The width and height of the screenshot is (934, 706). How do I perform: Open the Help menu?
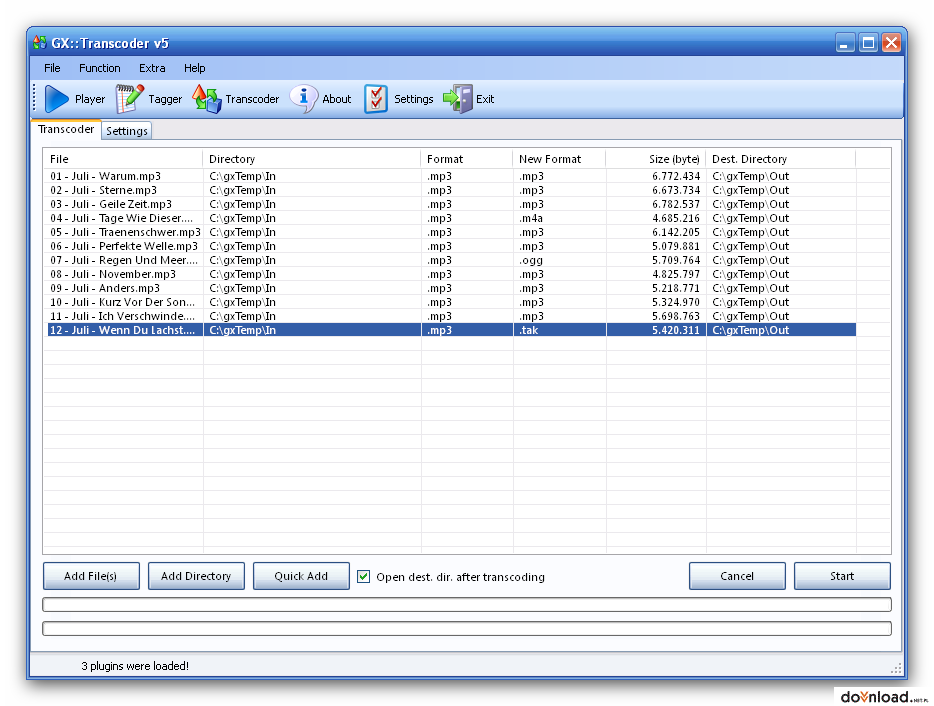(194, 68)
